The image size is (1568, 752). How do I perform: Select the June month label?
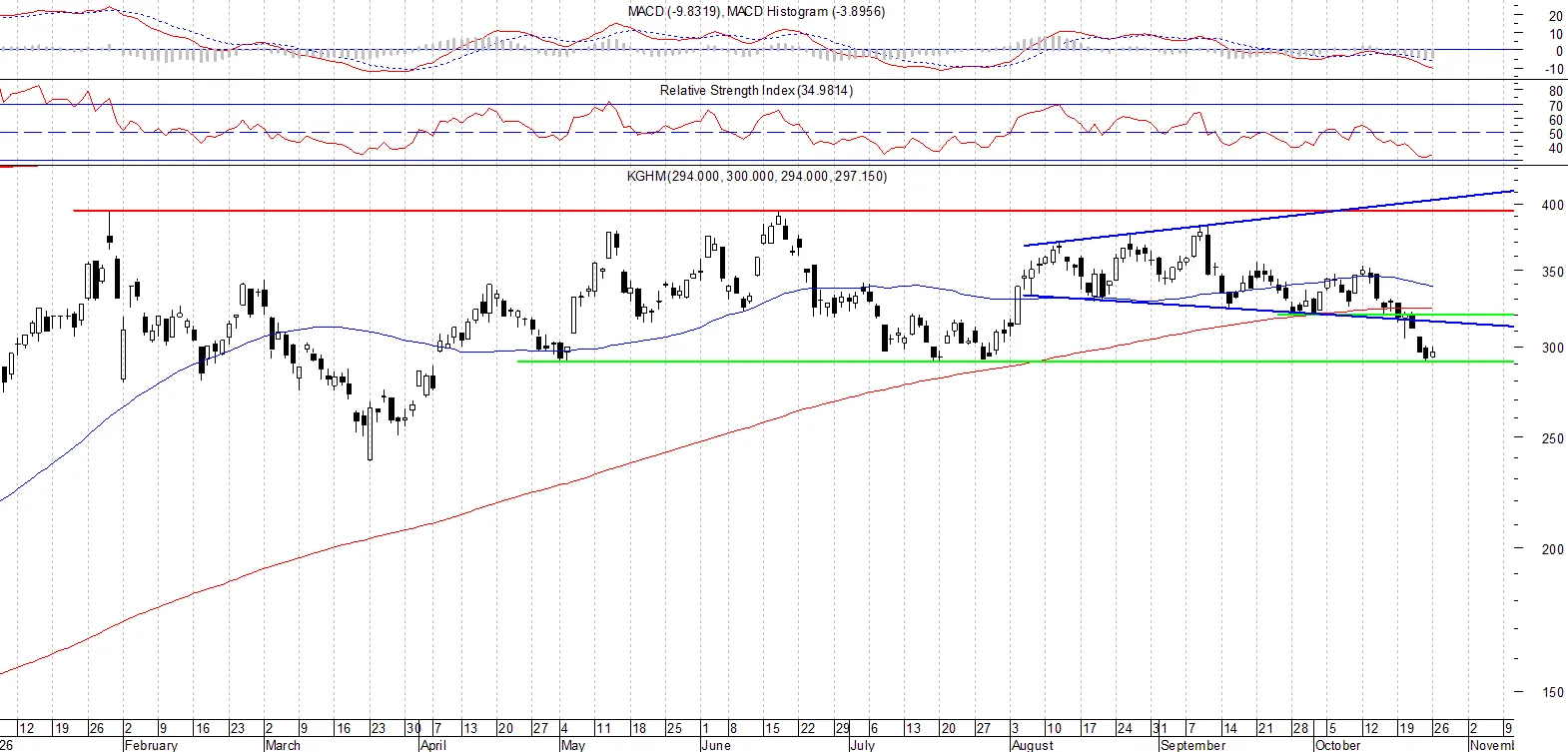point(716,745)
